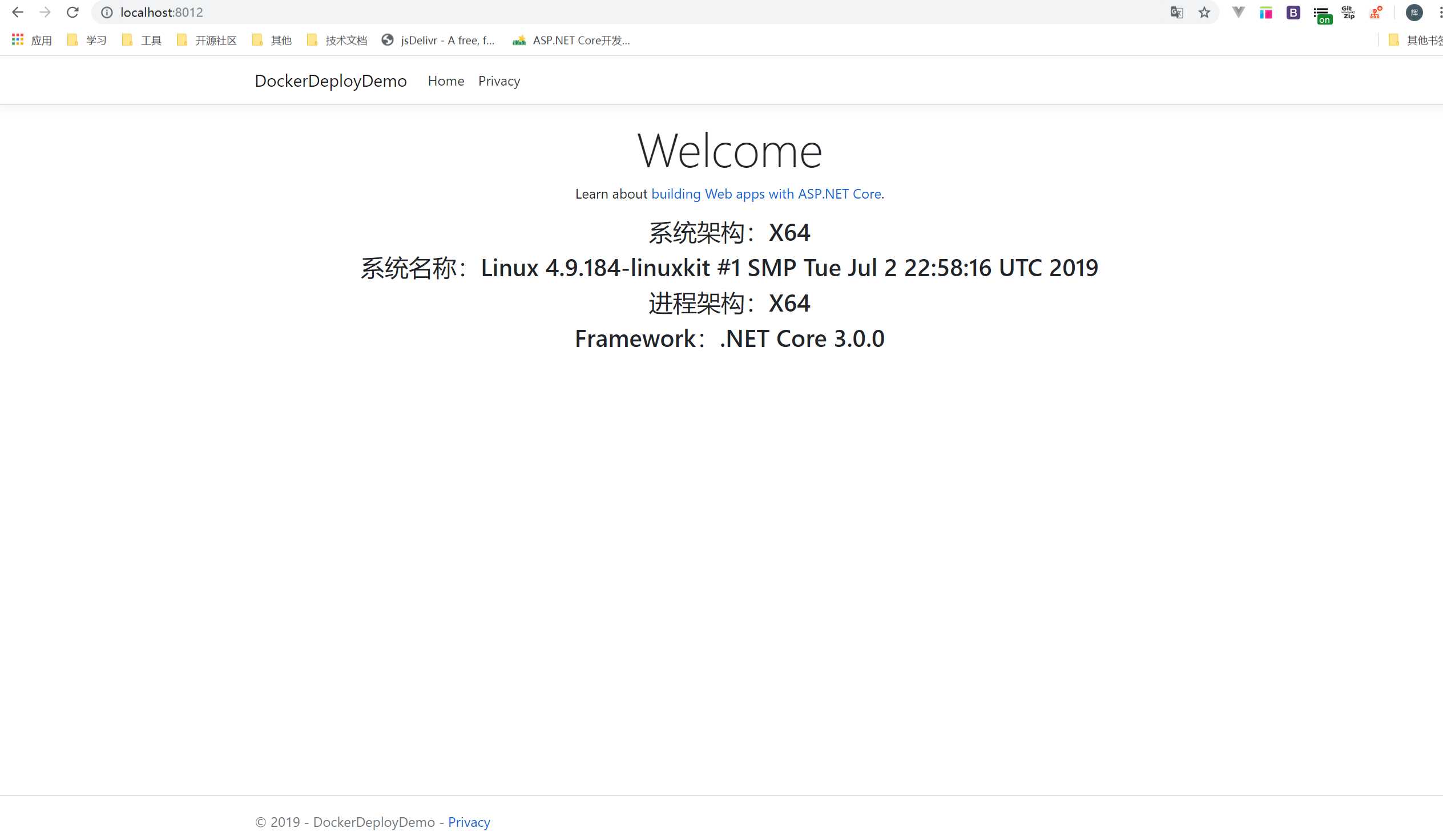Expand the 开源社区 bookmarks folder
Screen dimensions: 1443x840
click(207, 40)
